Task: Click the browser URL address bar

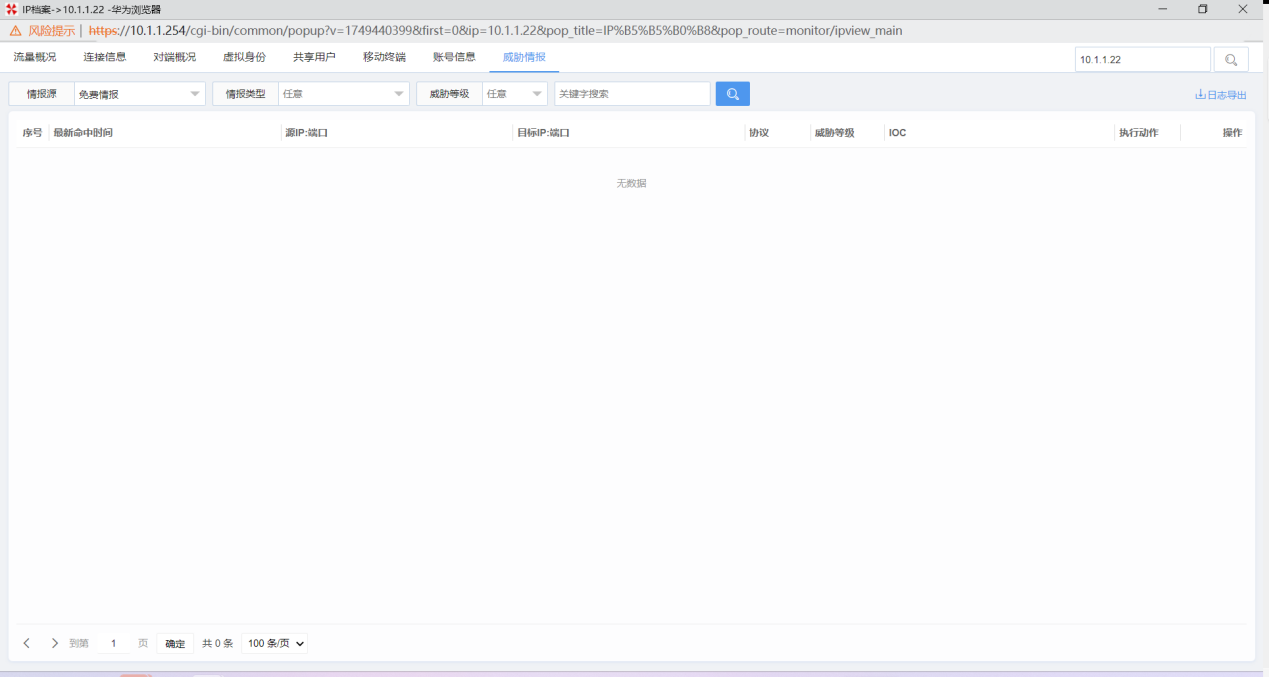Action: coord(495,31)
